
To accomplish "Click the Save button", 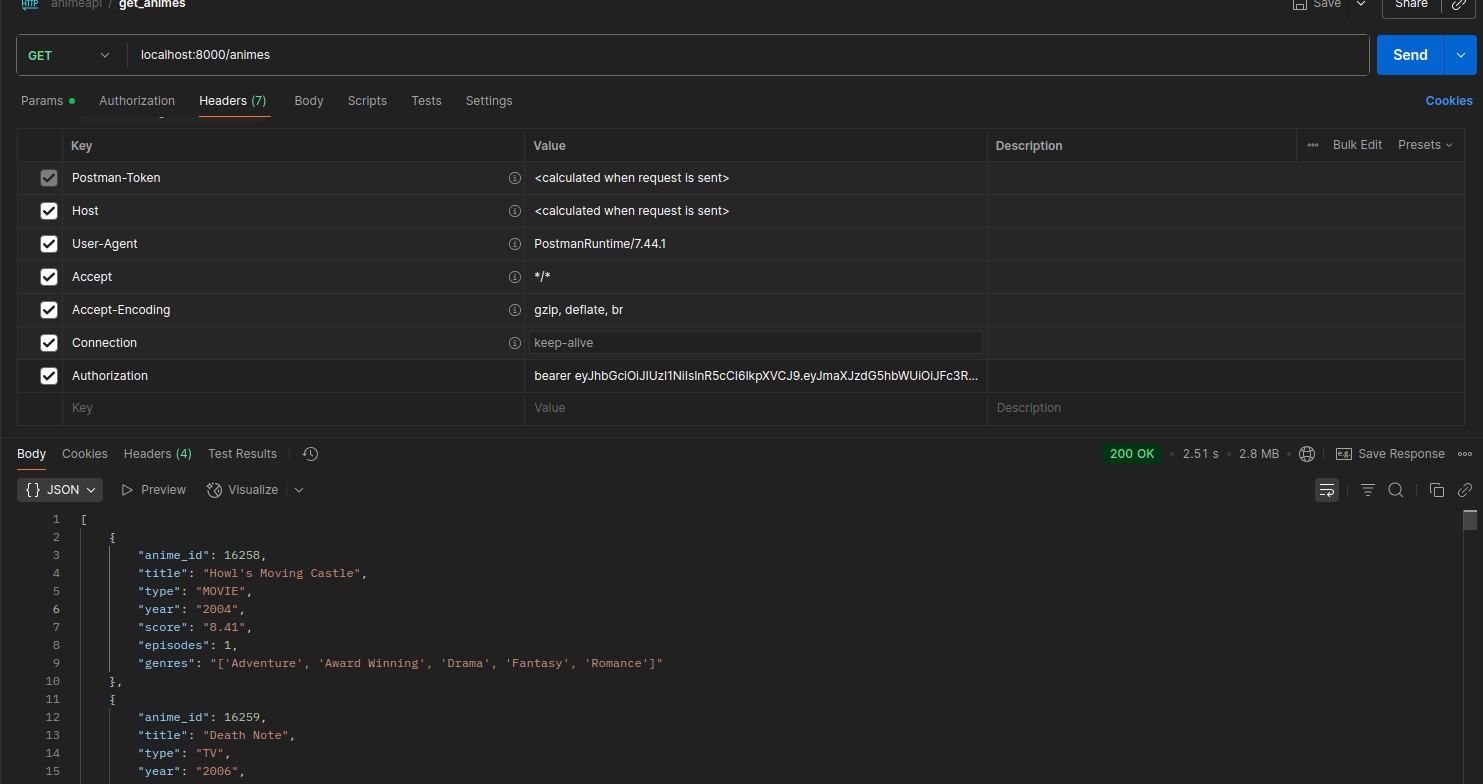I will 1317,4.
